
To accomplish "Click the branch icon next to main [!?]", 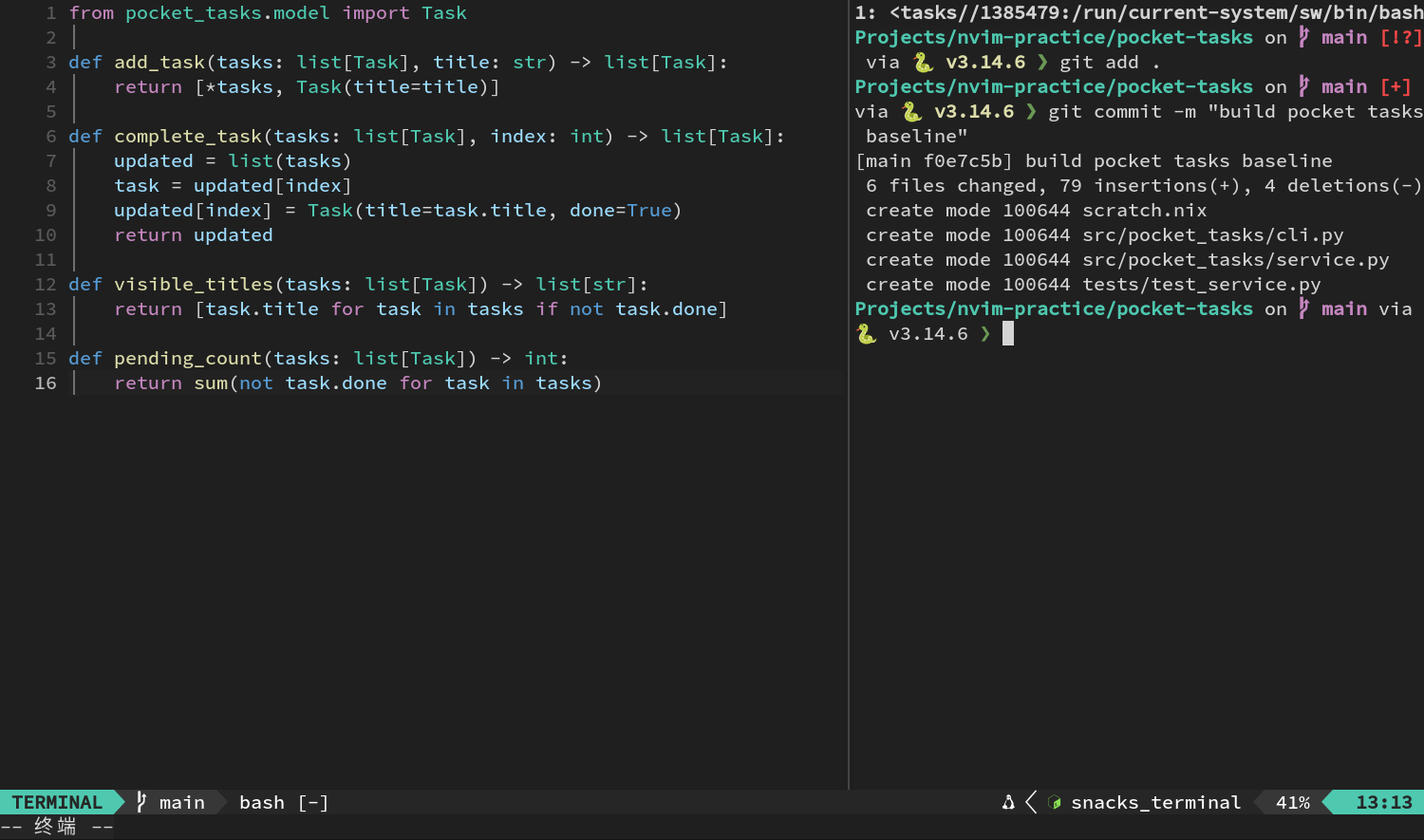I will [x=1303, y=37].
